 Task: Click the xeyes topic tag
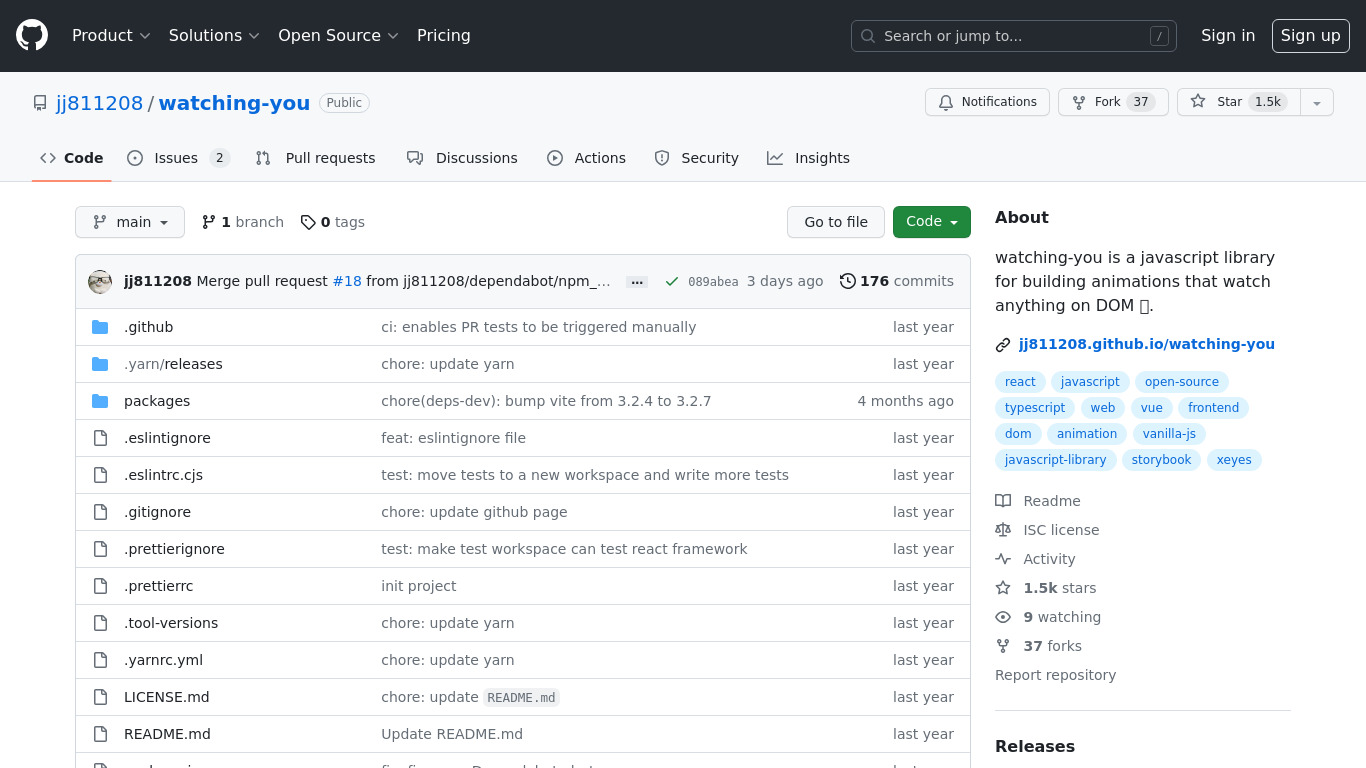(1234, 460)
